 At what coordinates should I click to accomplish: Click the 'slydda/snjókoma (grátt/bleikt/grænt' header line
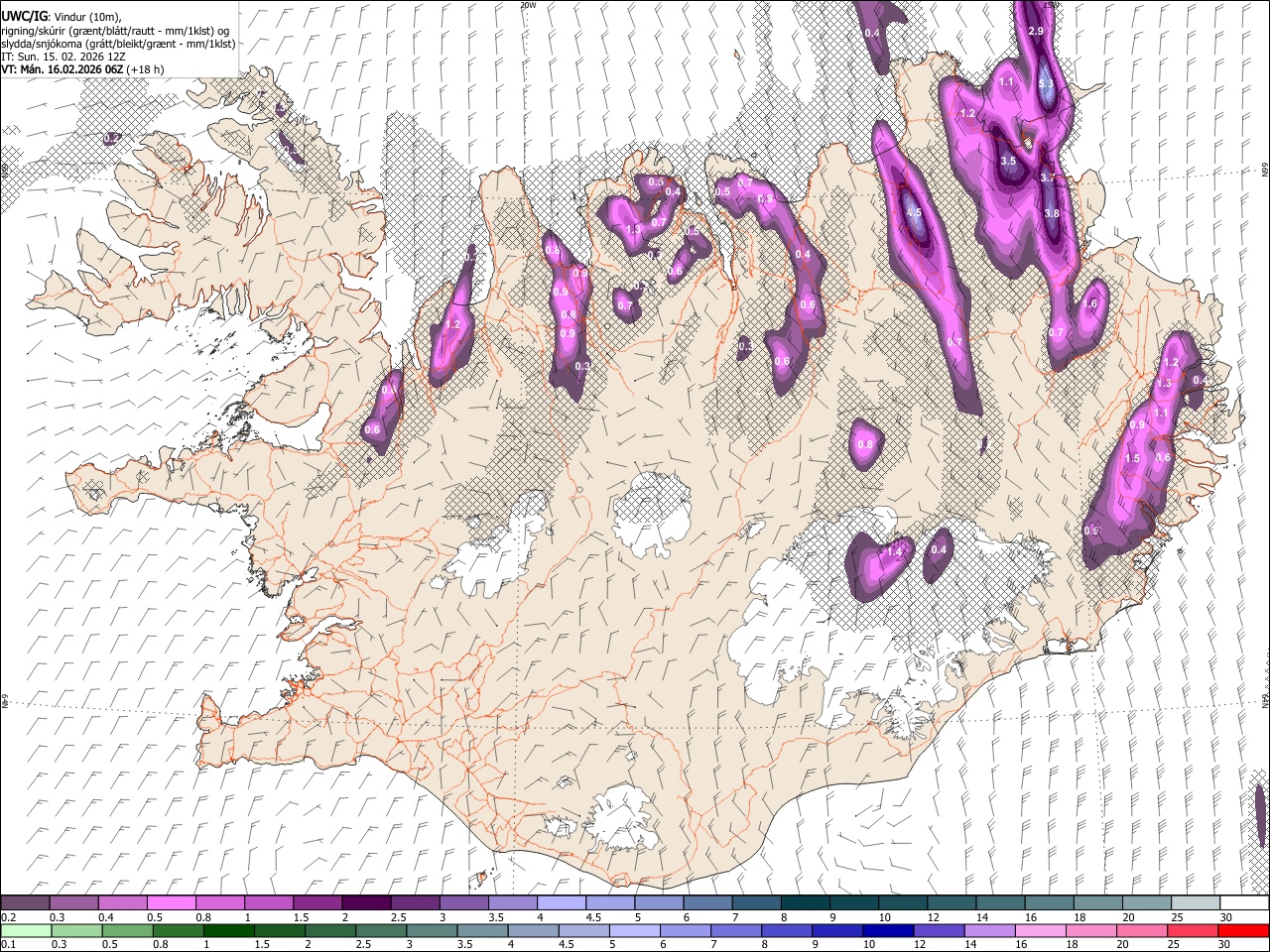(118, 44)
